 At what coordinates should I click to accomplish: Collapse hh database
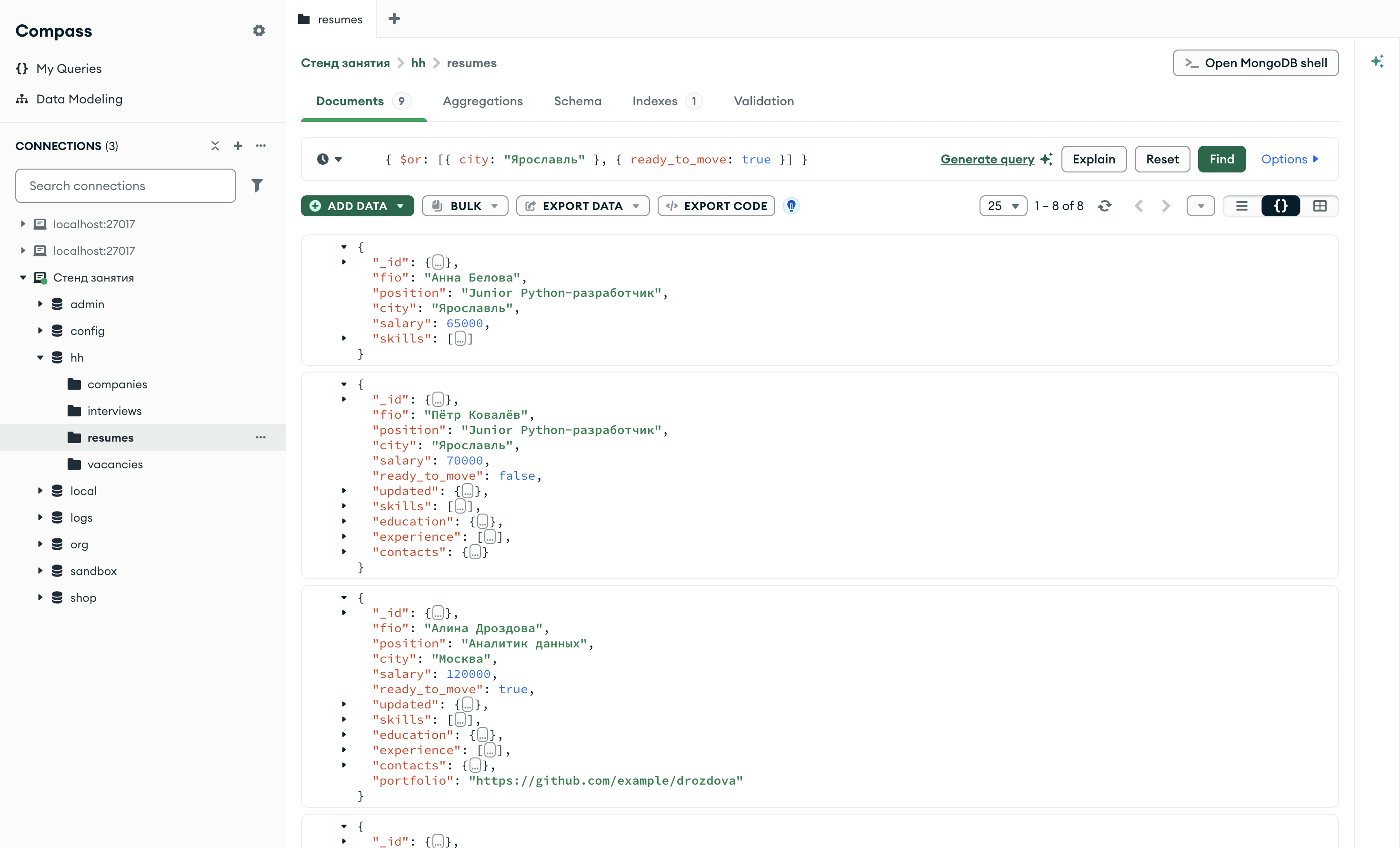point(40,357)
